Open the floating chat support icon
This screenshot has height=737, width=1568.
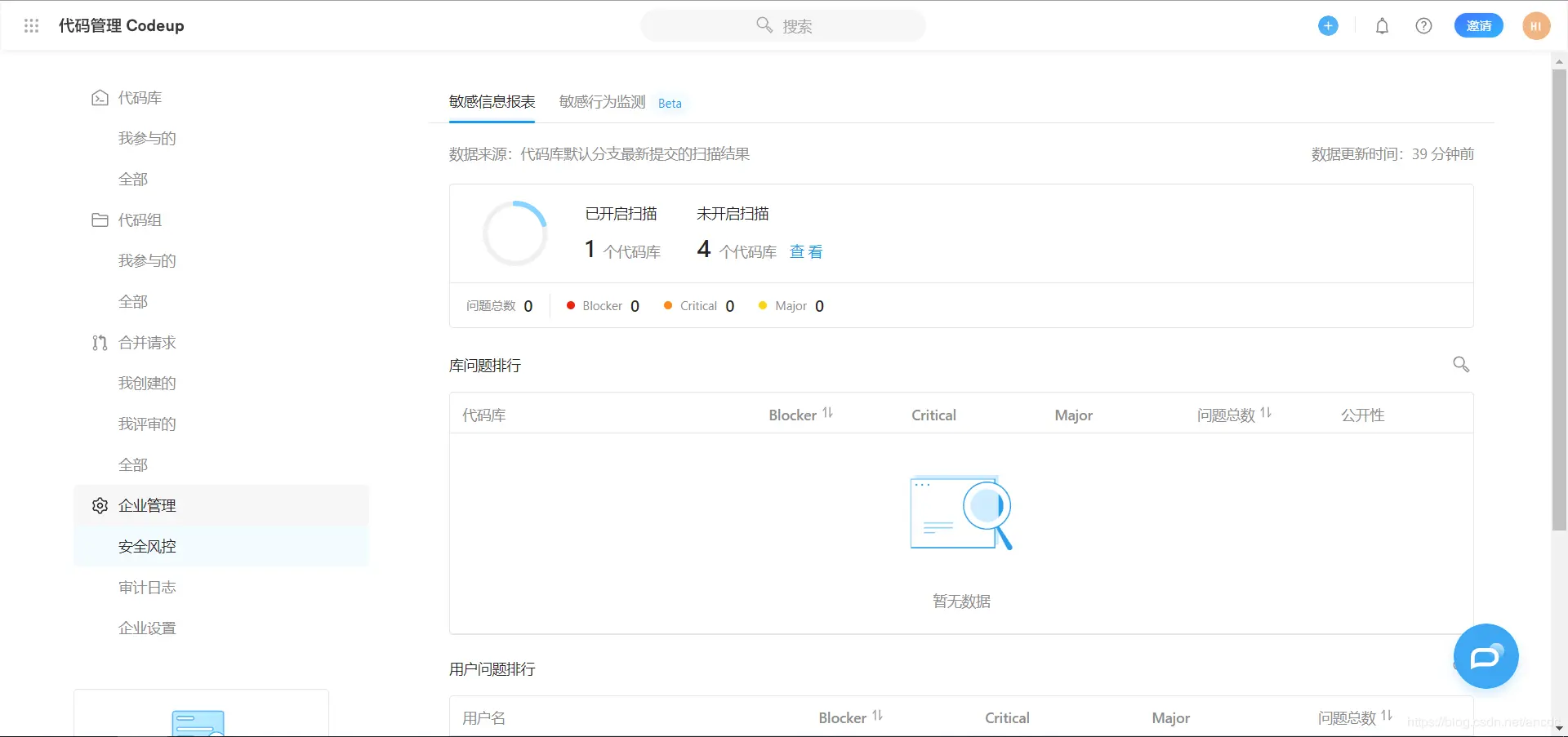(x=1486, y=656)
